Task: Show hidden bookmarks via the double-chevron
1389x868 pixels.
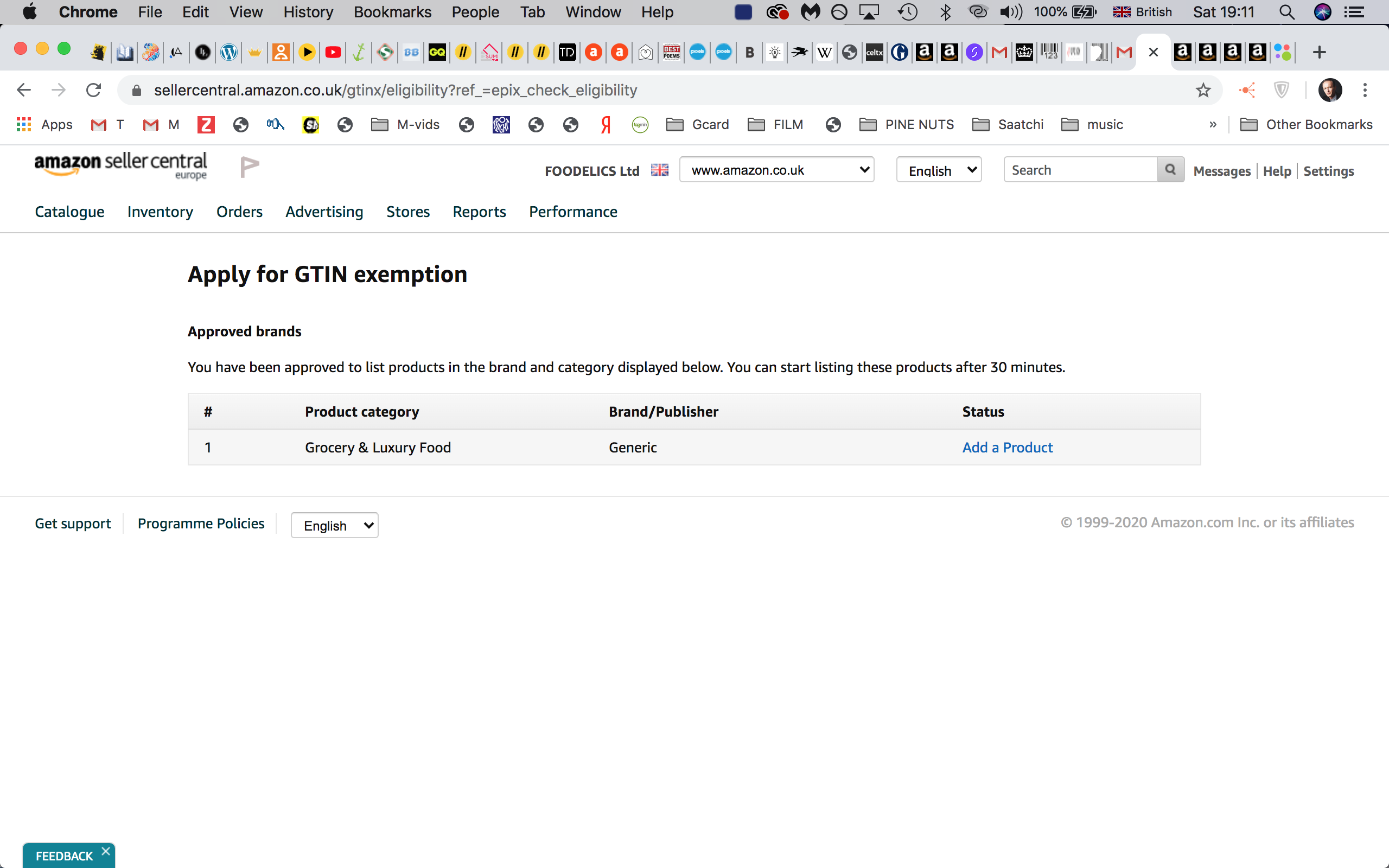Action: (1213, 125)
